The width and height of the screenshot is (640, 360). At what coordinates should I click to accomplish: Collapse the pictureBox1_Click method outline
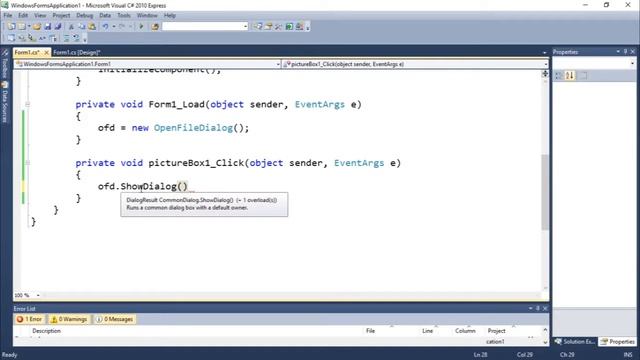[27, 163]
